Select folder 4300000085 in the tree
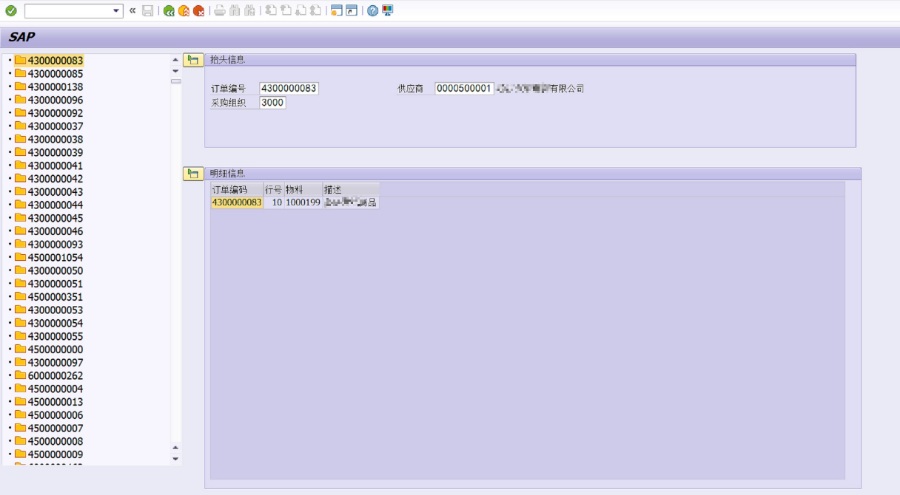 pos(55,74)
